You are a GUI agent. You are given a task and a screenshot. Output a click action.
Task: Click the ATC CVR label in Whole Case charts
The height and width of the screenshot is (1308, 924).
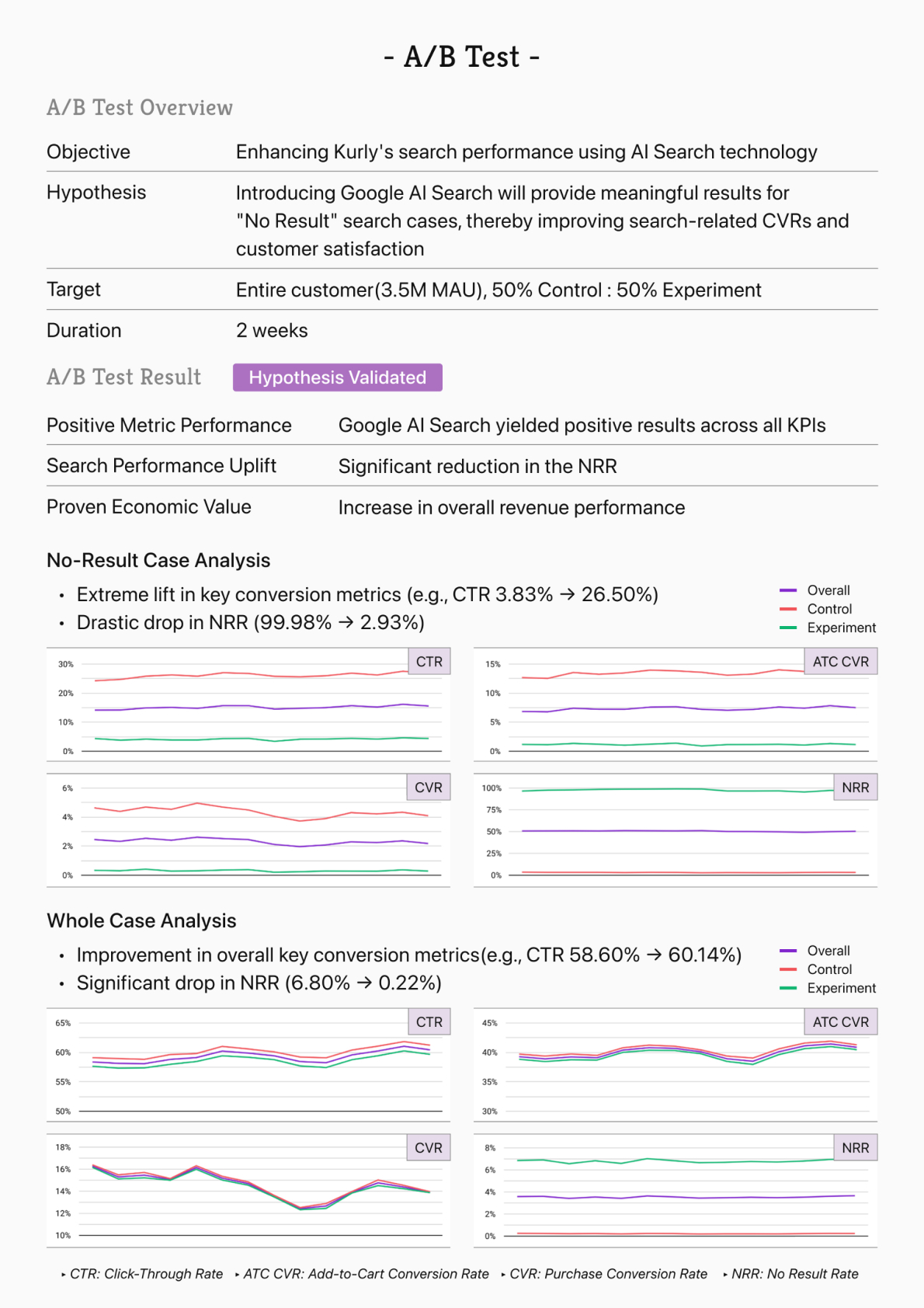click(840, 1022)
